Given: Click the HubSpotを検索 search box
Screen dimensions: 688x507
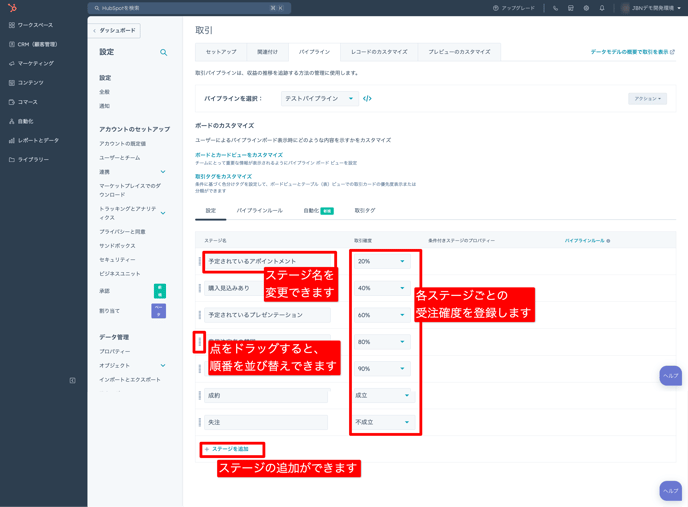Looking at the screenshot, I should pos(189,8).
